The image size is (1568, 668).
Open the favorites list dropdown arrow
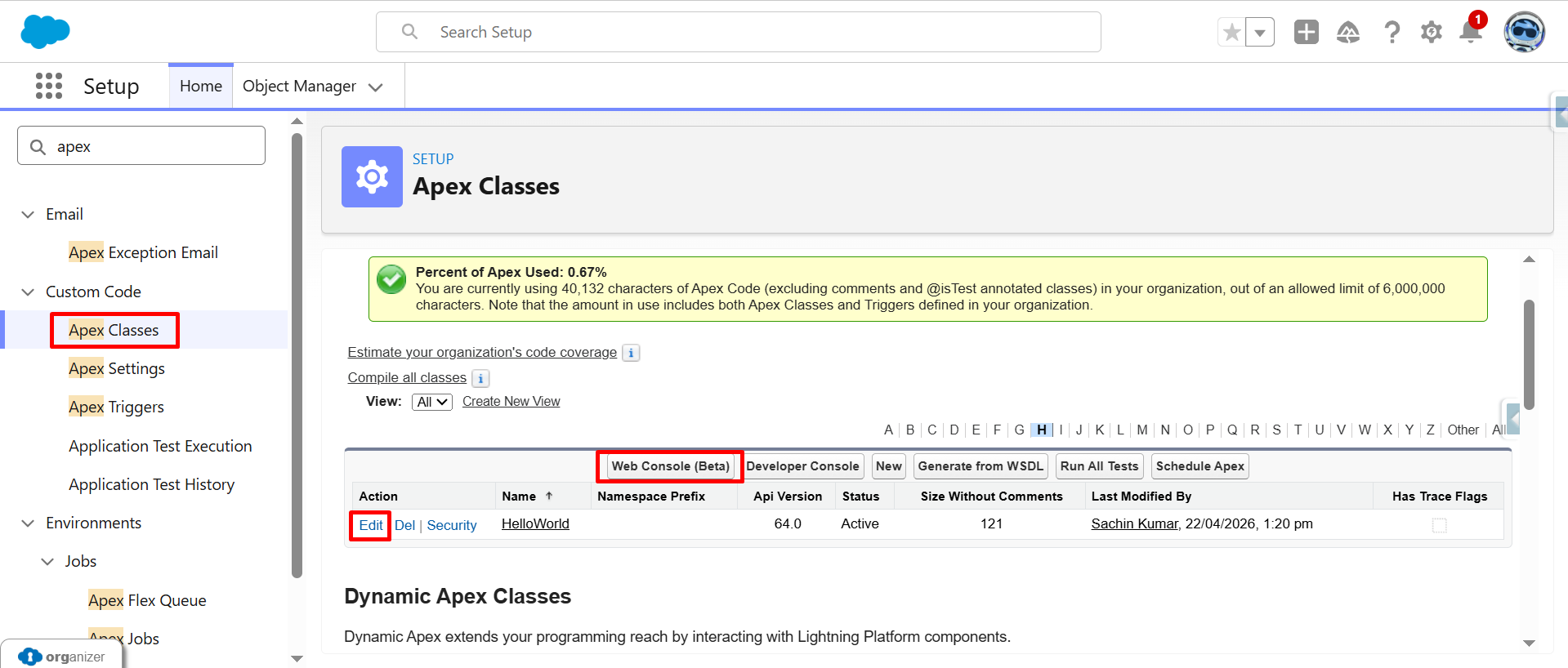(x=1260, y=33)
